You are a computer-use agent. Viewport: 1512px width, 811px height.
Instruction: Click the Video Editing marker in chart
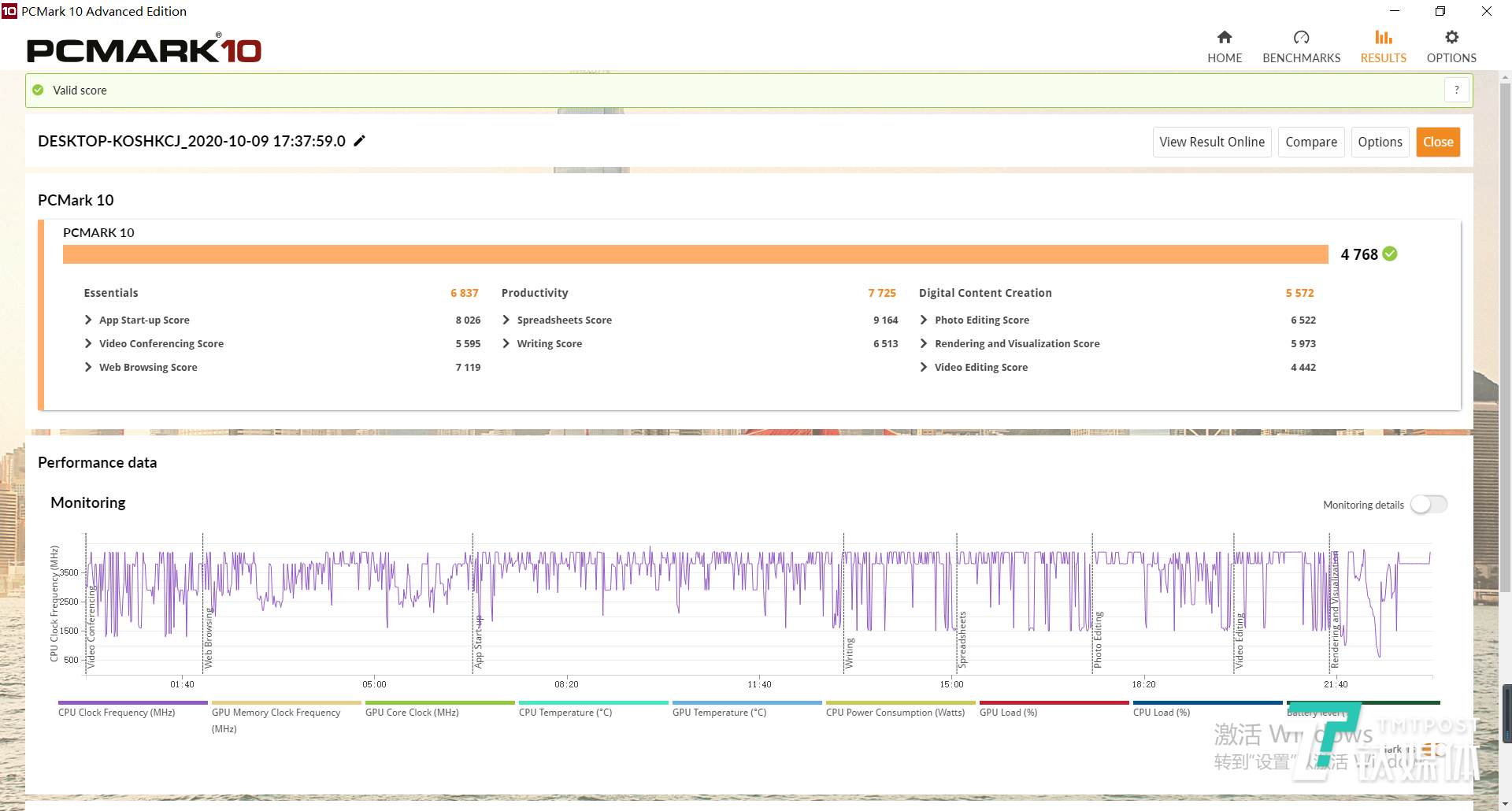tap(1239, 641)
